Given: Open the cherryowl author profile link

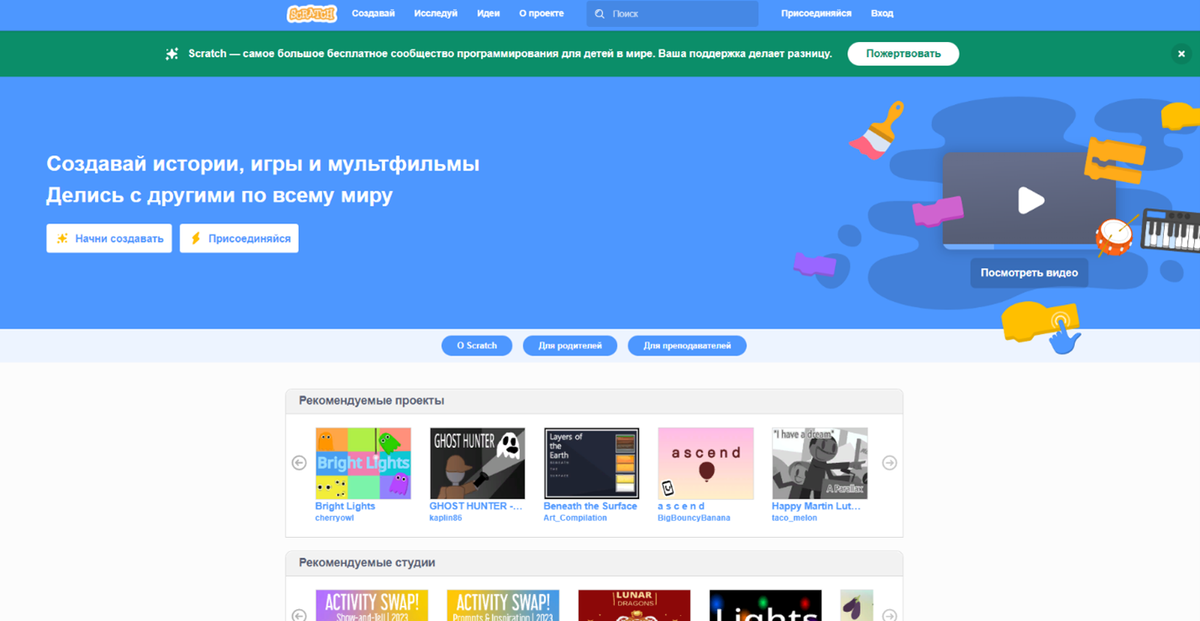Looking at the screenshot, I should tap(334, 518).
